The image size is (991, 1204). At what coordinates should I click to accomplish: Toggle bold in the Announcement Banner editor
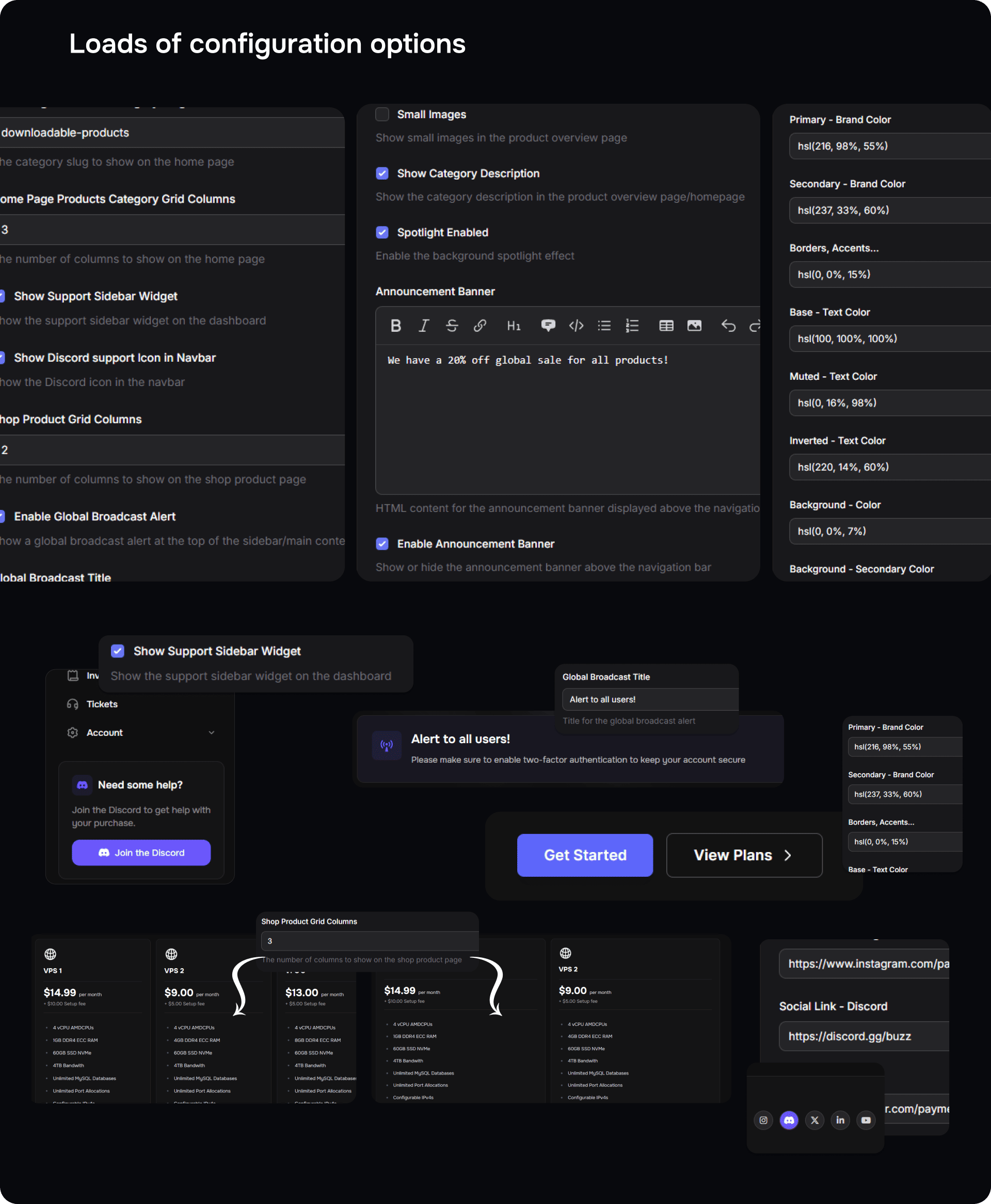pos(395,326)
